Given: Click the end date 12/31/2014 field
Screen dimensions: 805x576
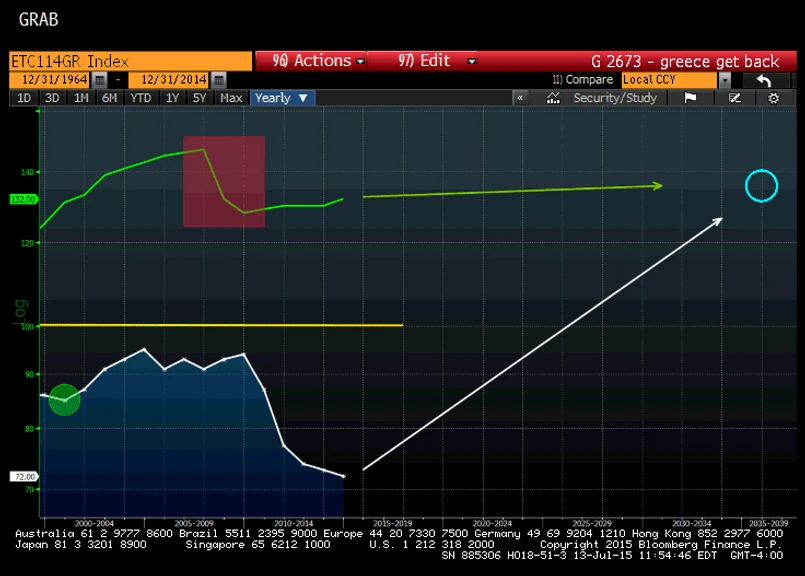Looking at the screenshot, I should (169, 80).
